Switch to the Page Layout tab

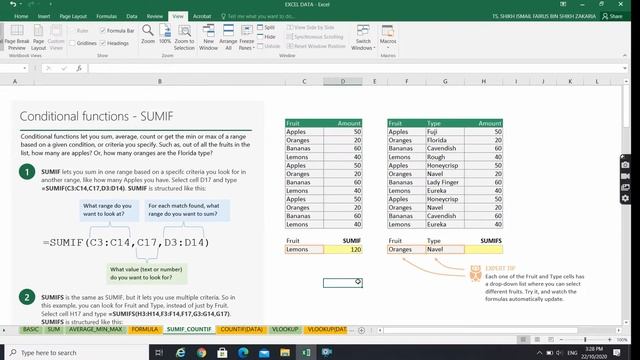[73, 16]
